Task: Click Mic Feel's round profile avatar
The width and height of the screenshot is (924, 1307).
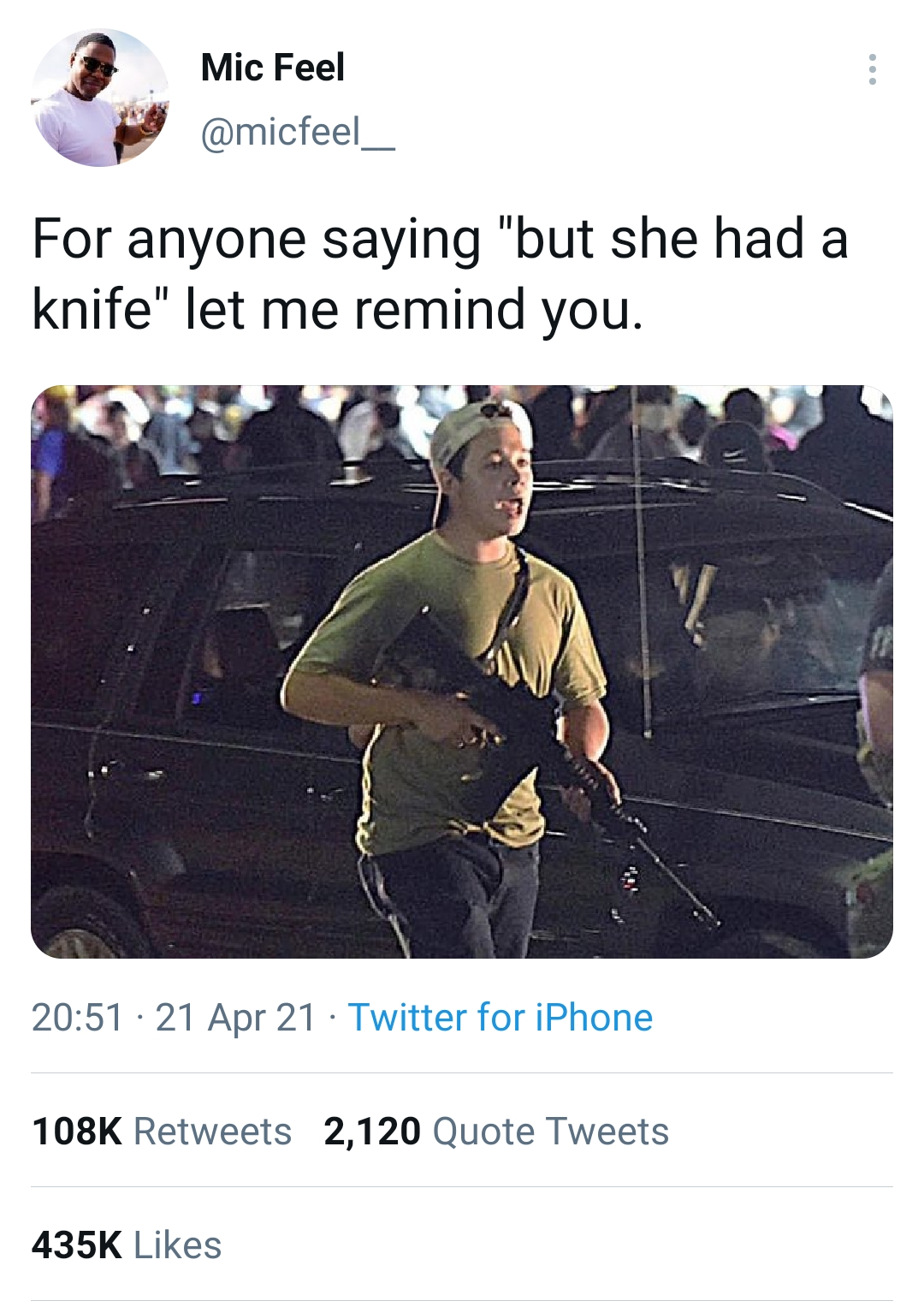Action: coord(99,98)
